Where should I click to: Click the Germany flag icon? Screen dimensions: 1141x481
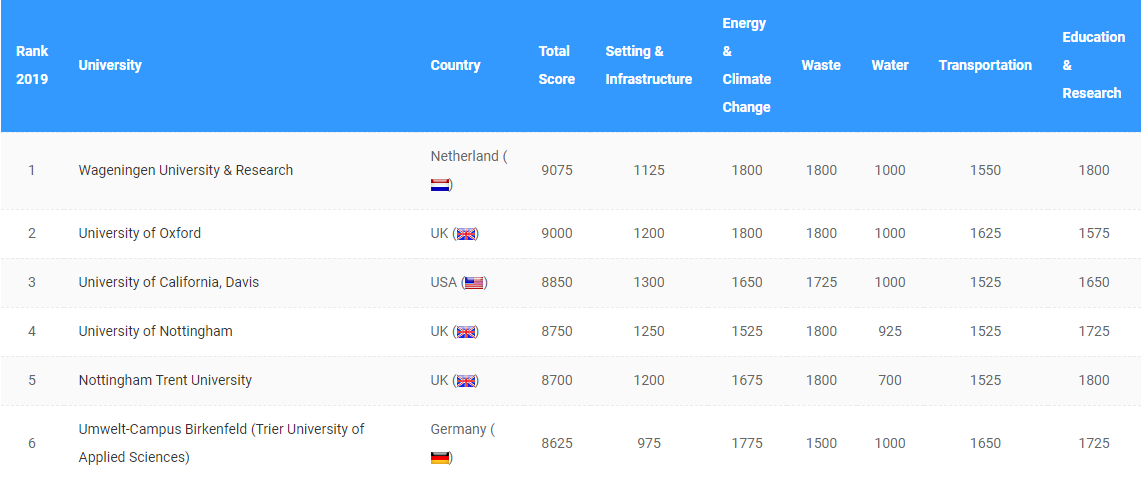tap(440, 458)
